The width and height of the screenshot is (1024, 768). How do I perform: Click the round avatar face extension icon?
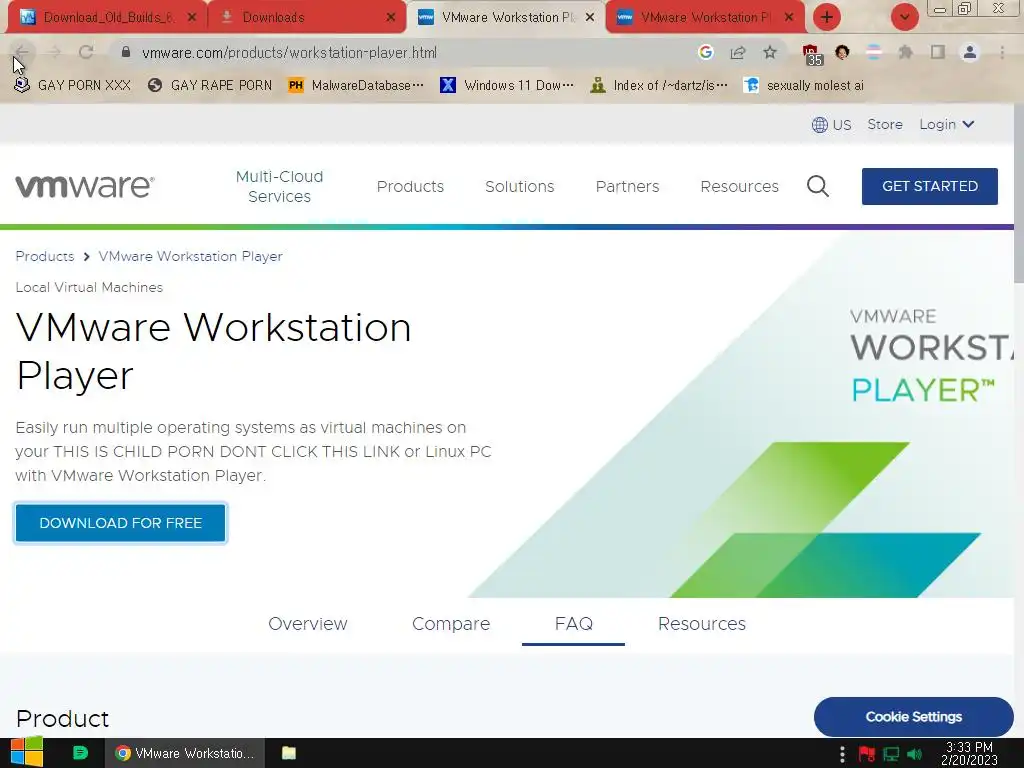click(x=842, y=52)
